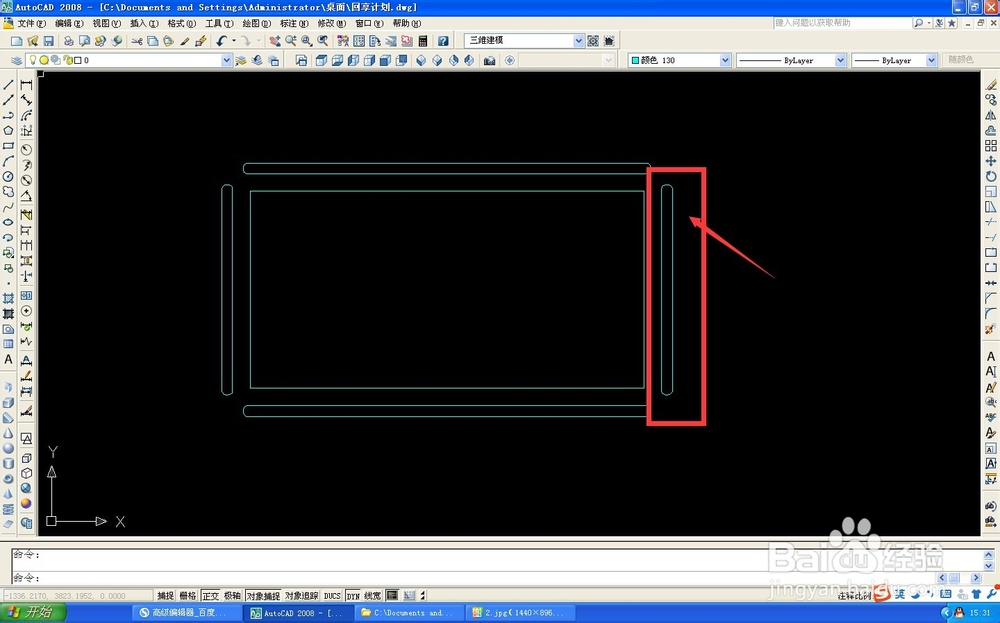Click the layer 0 white color square
Viewport: 1000px width, 623px height.
pyautogui.click(x=78, y=60)
